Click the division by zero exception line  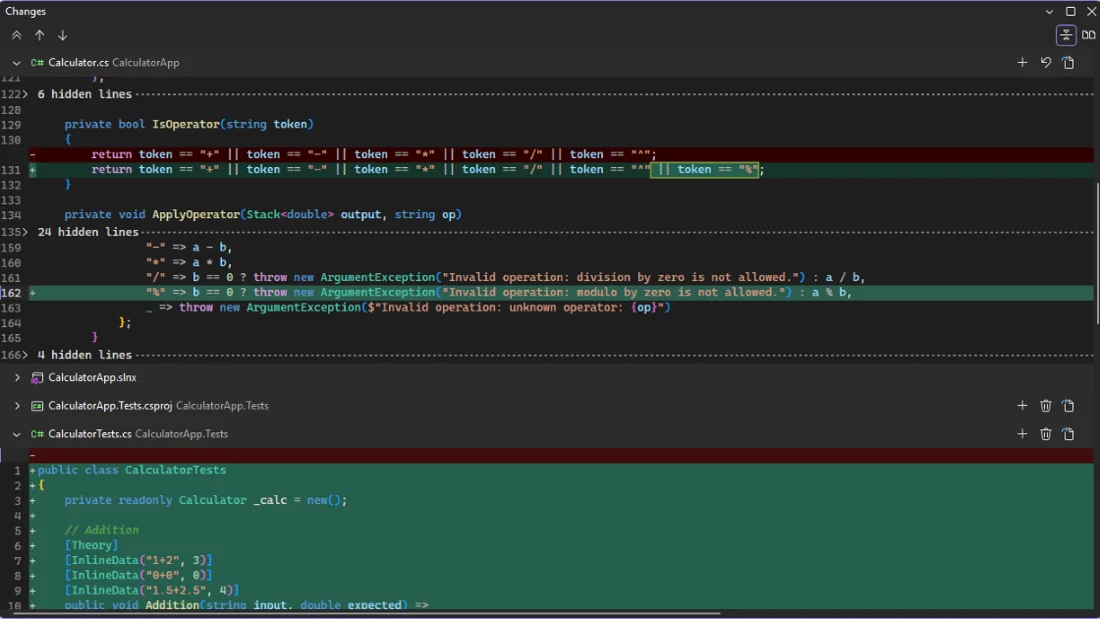pyautogui.click(x=505, y=277)
